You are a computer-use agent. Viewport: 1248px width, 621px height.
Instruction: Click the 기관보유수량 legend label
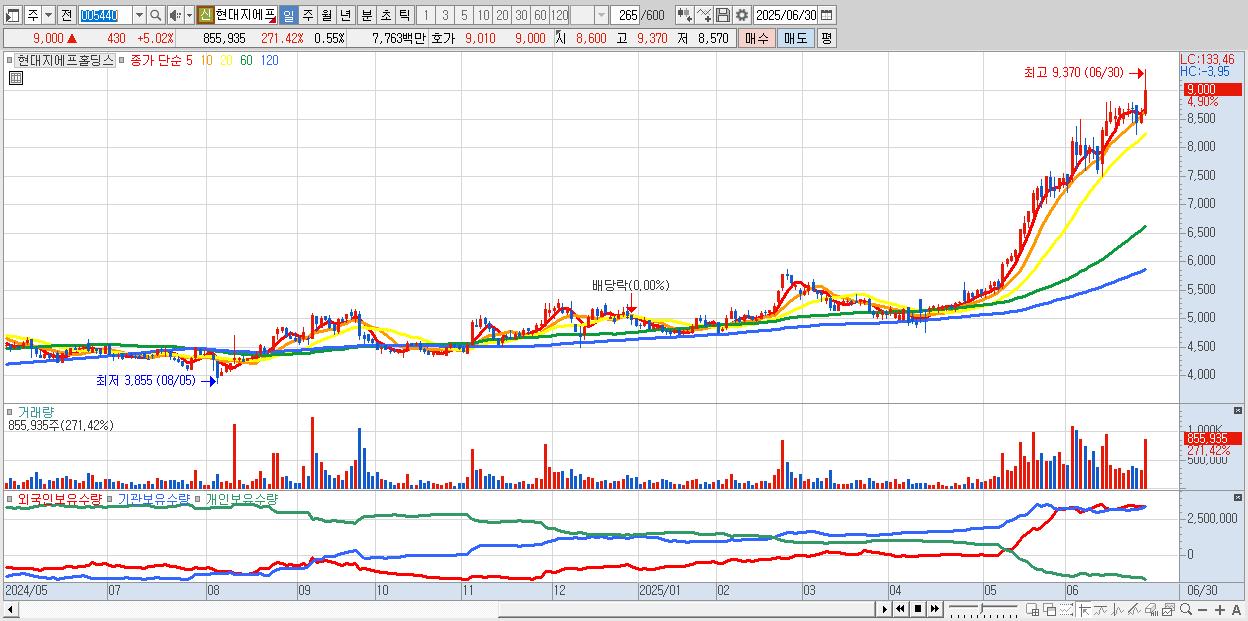point(153,498)
